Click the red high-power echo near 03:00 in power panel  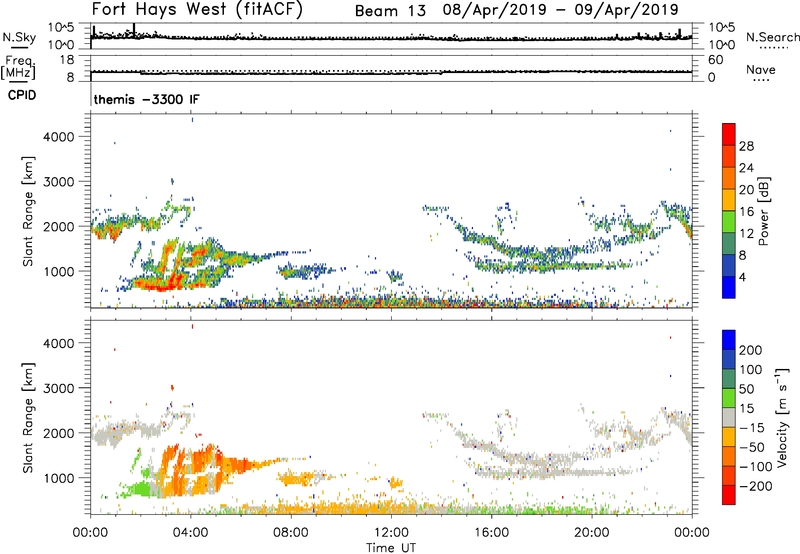click(x=162, y=285)
